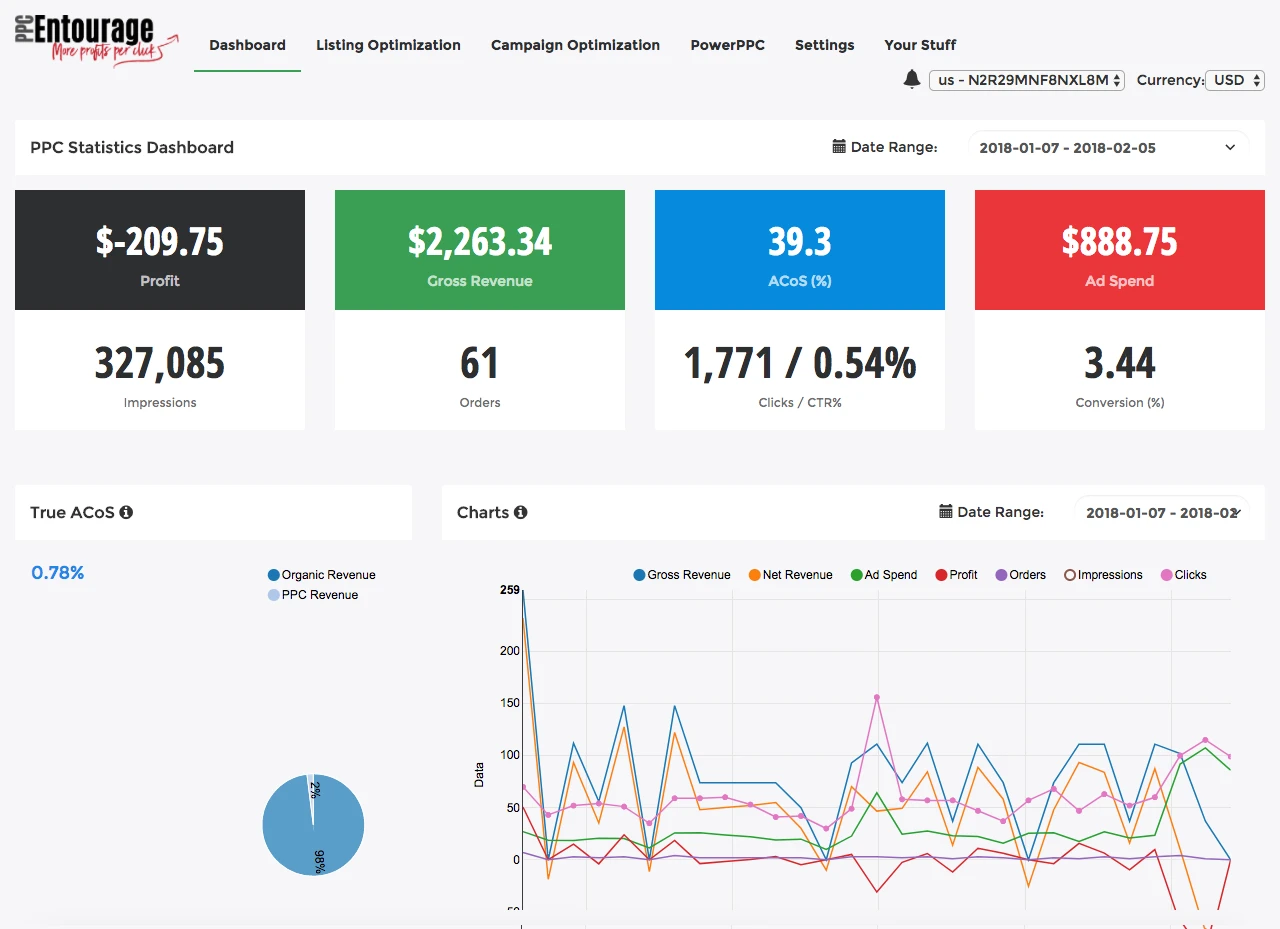Switch to the PowerPPC tab
Viewport: 1280px width, 929px height.
pyautogui.click(x=727, y=45)
